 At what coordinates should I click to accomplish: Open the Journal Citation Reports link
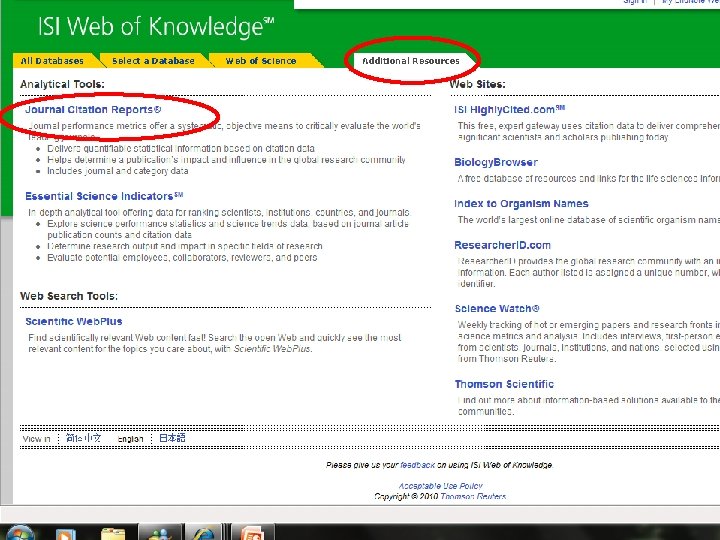tap(93, 109)
